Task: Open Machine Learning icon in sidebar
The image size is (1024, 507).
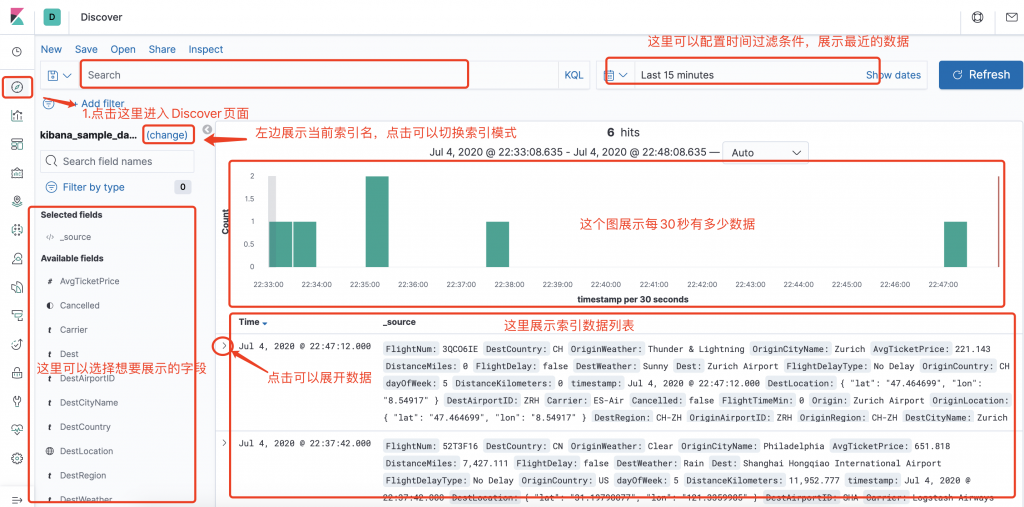Action: pyautogui.click(x=17, y=229)
